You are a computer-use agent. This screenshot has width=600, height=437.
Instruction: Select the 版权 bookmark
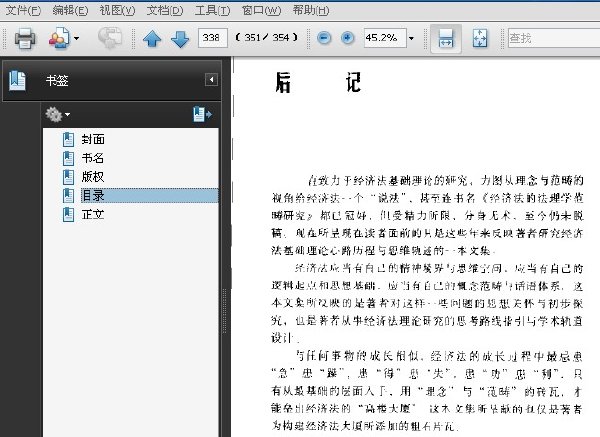pyautogui.click(x=93, y=176)
